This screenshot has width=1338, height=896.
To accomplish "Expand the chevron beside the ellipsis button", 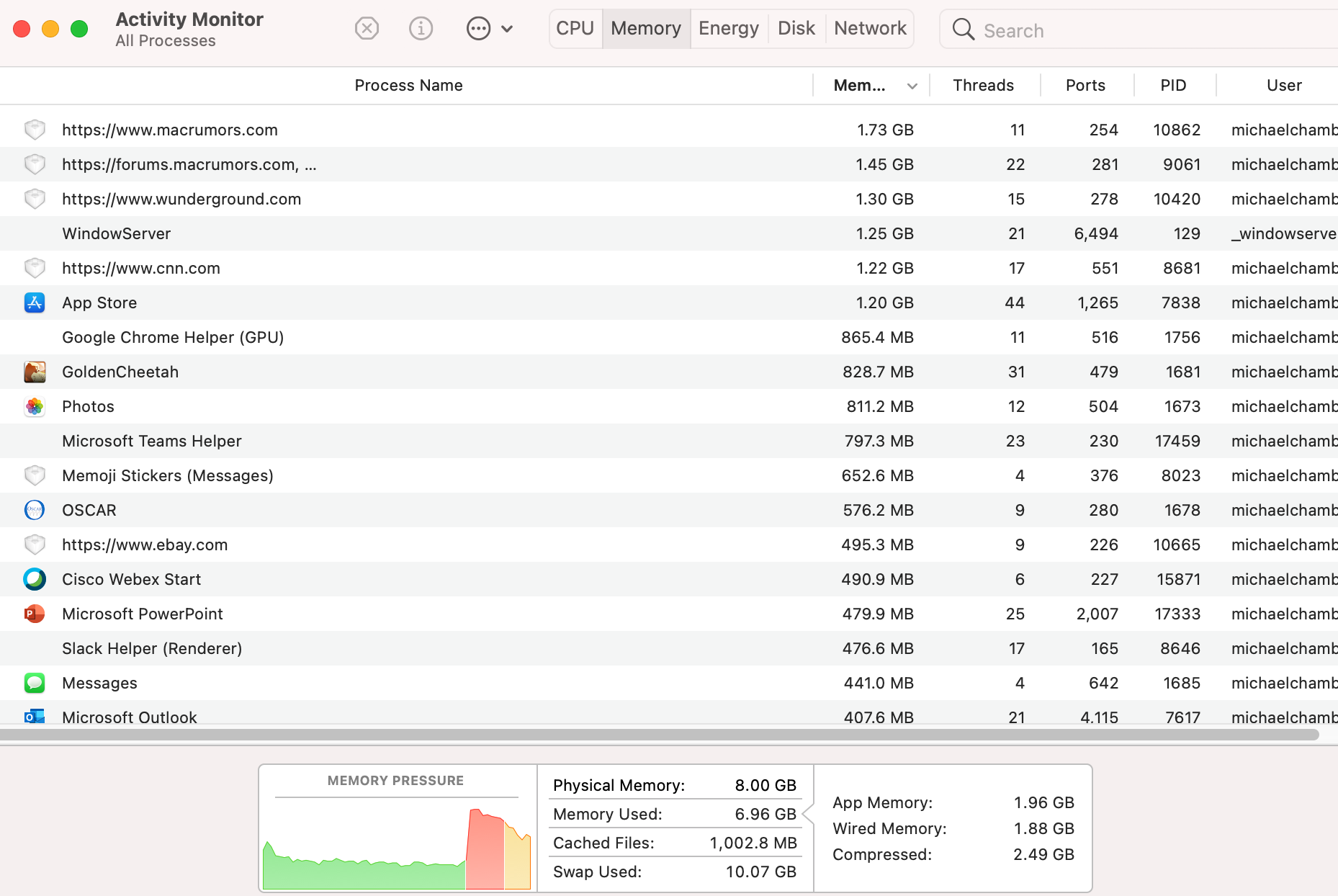I will (507, 30).
